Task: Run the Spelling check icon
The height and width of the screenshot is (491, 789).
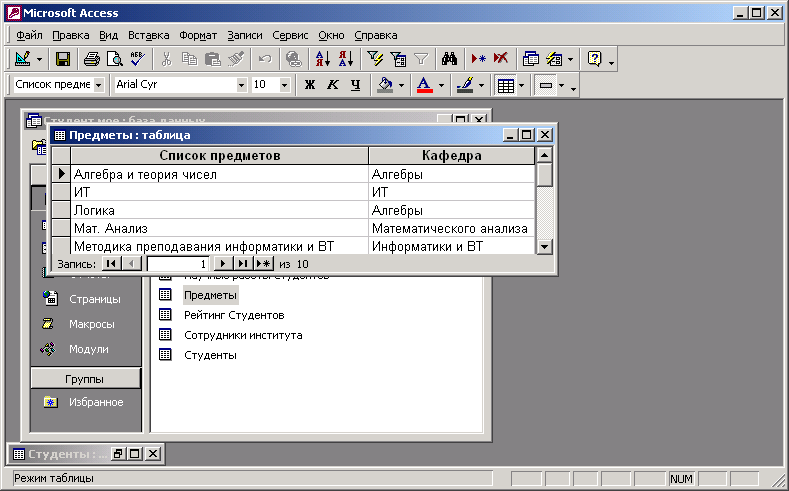Action: click(x=137, y=59)
